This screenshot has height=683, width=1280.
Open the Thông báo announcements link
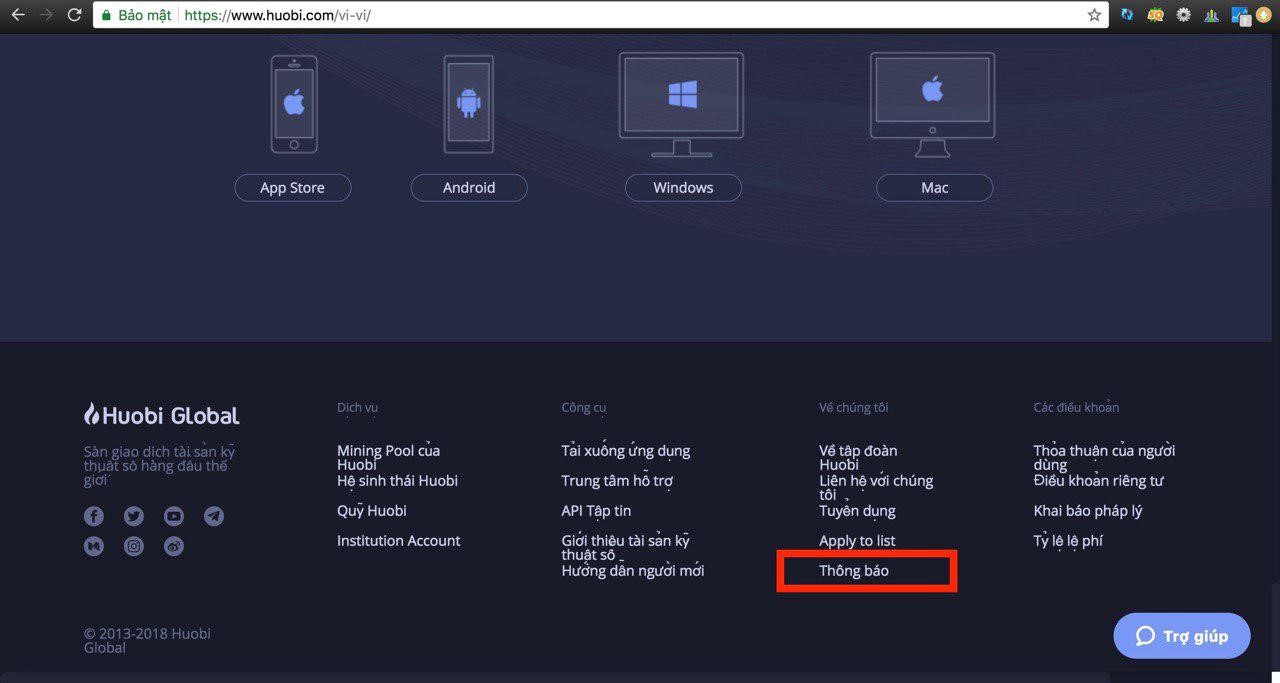tap(854, 571)
